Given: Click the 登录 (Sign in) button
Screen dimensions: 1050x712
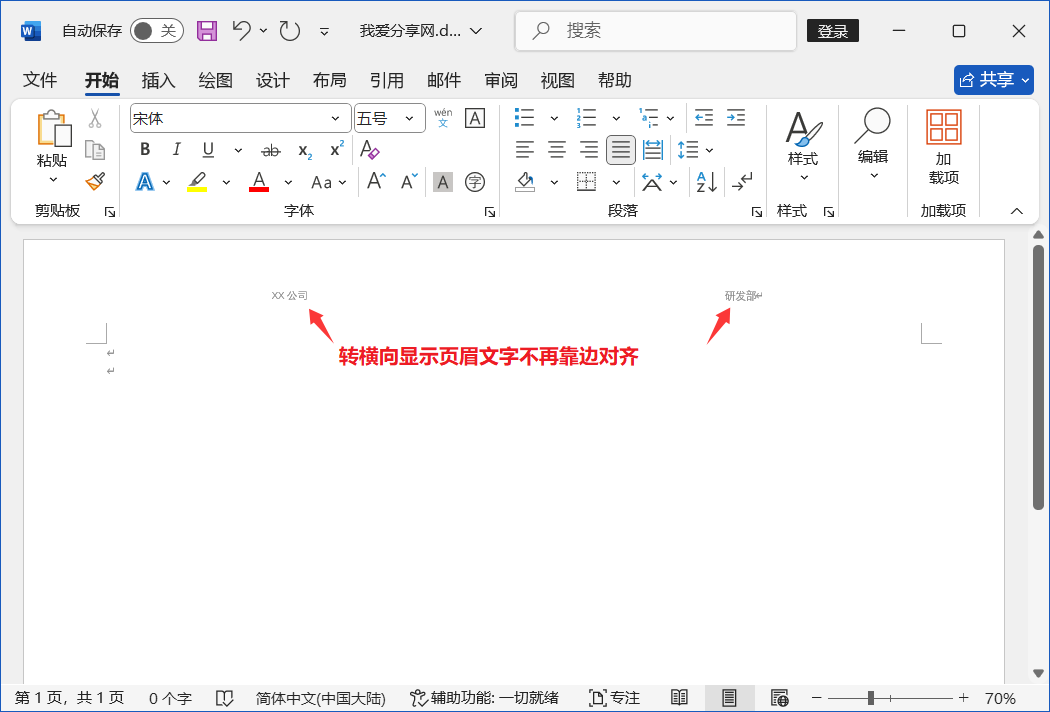Looking at the screenshot, I should coord(833,31).
